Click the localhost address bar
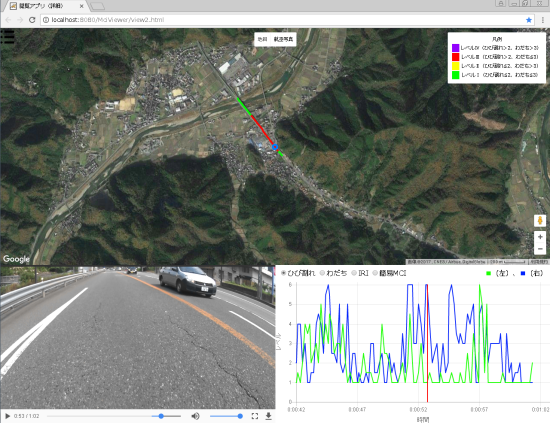 [x=282, y=20]
